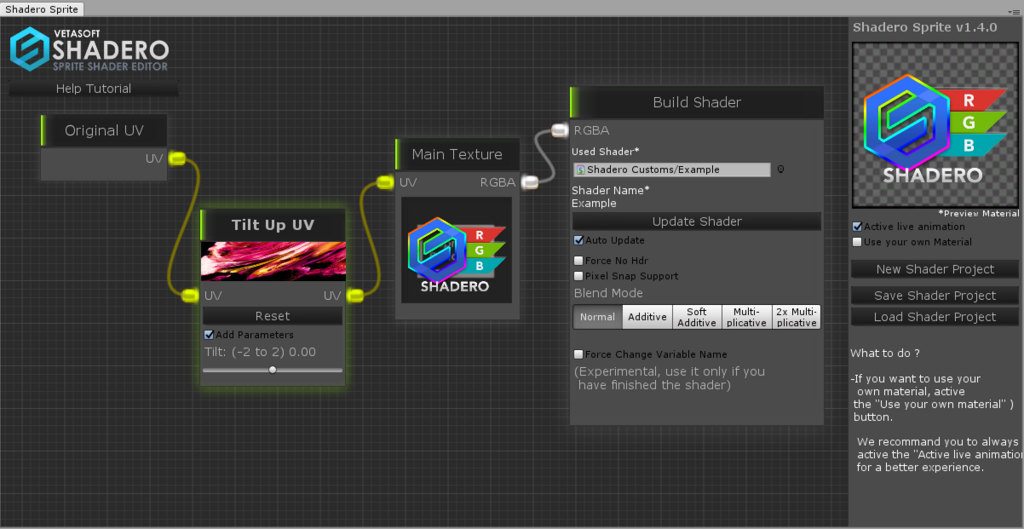1024x529 pixels.
Task: Click the Build Shader node's RGBA input port
Action: [560, 130]
